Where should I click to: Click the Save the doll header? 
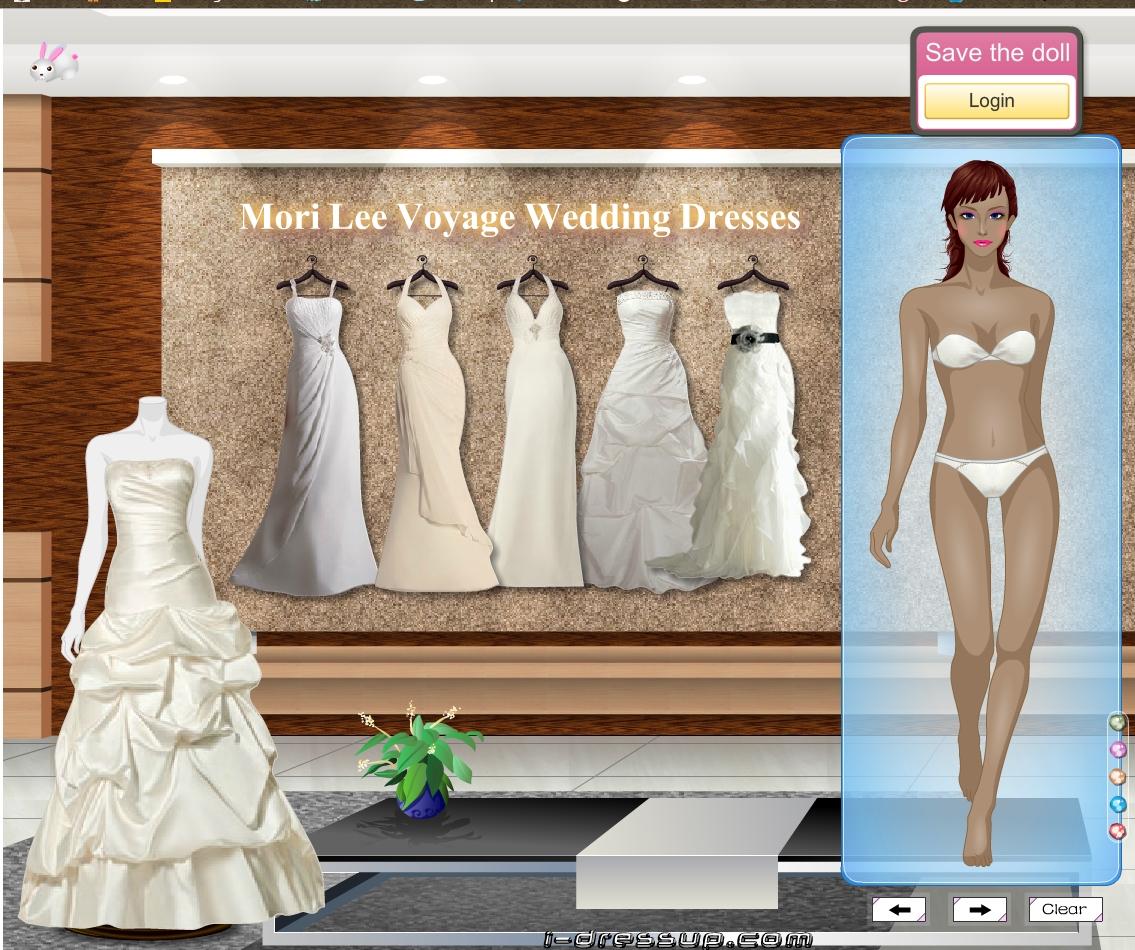point(996,53)
